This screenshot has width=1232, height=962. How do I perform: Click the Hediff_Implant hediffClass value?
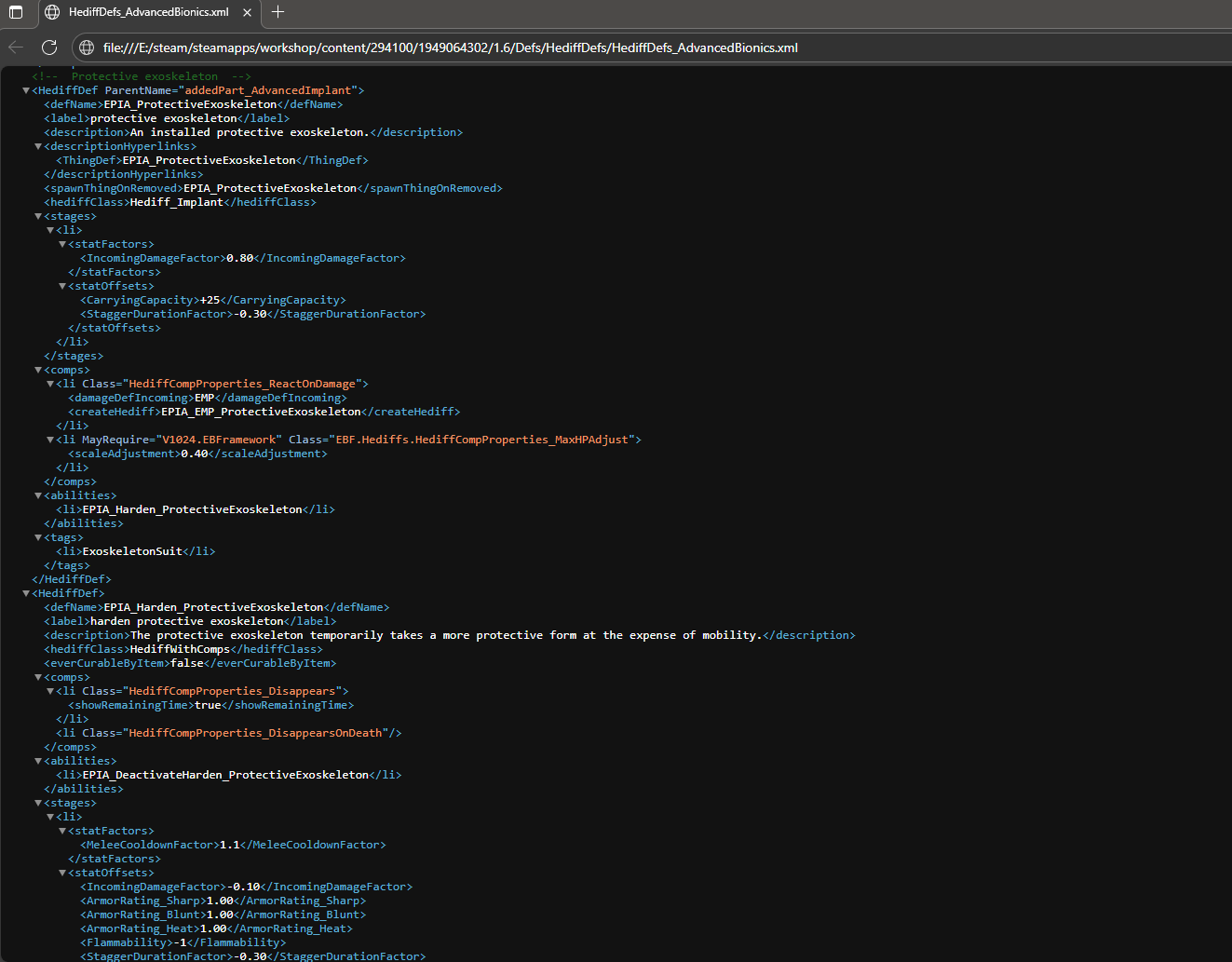(x=177, y=202)
